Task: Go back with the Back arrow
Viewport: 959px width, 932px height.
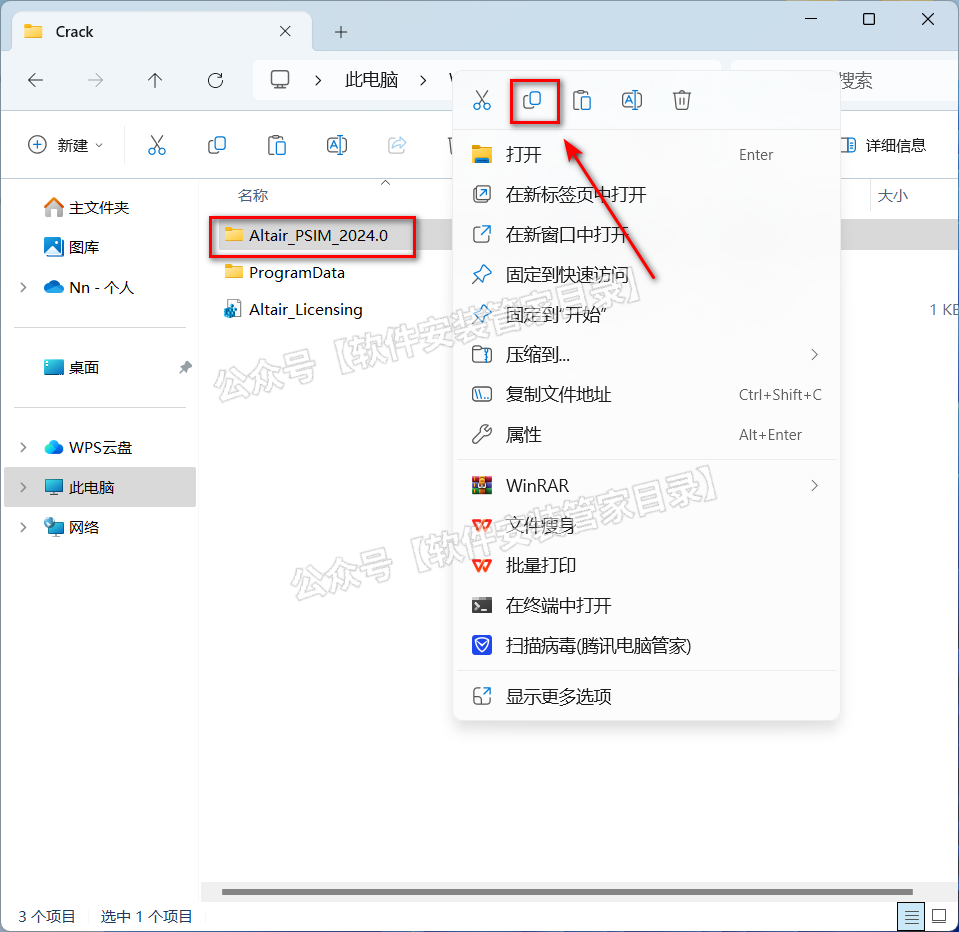Action: tap(35, 80)
